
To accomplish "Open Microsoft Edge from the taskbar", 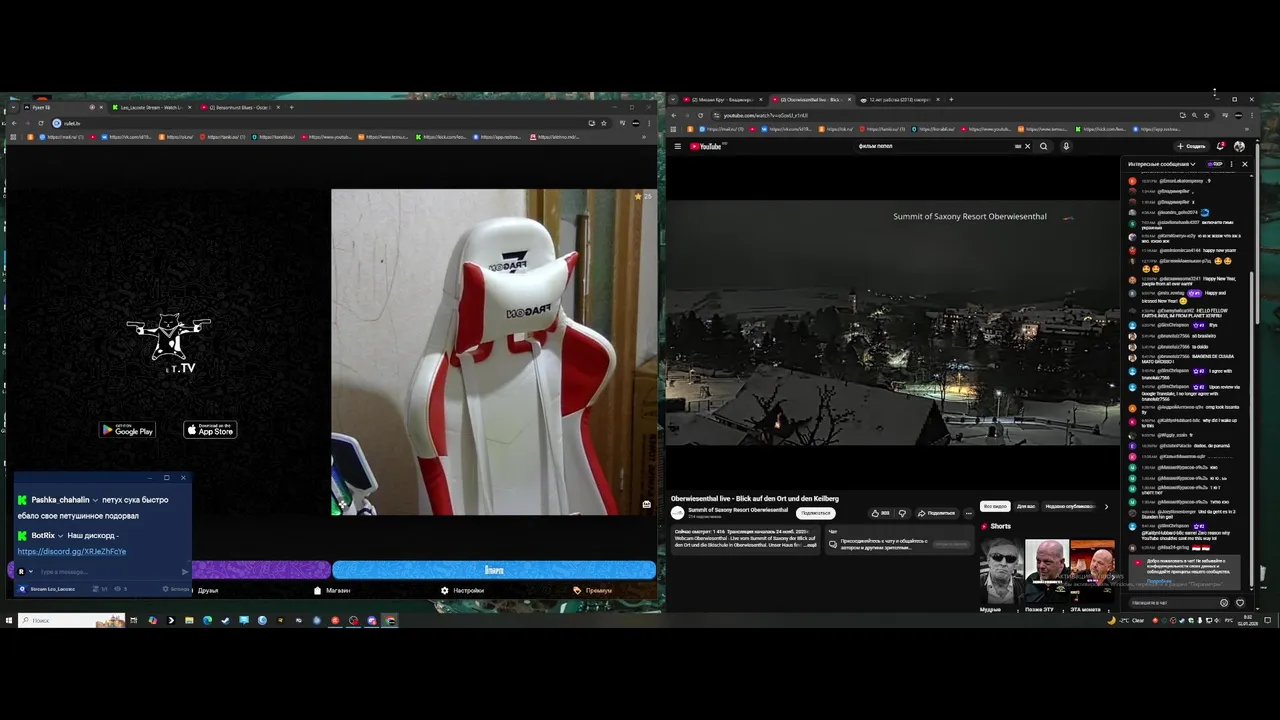I will tap(207, 620).
